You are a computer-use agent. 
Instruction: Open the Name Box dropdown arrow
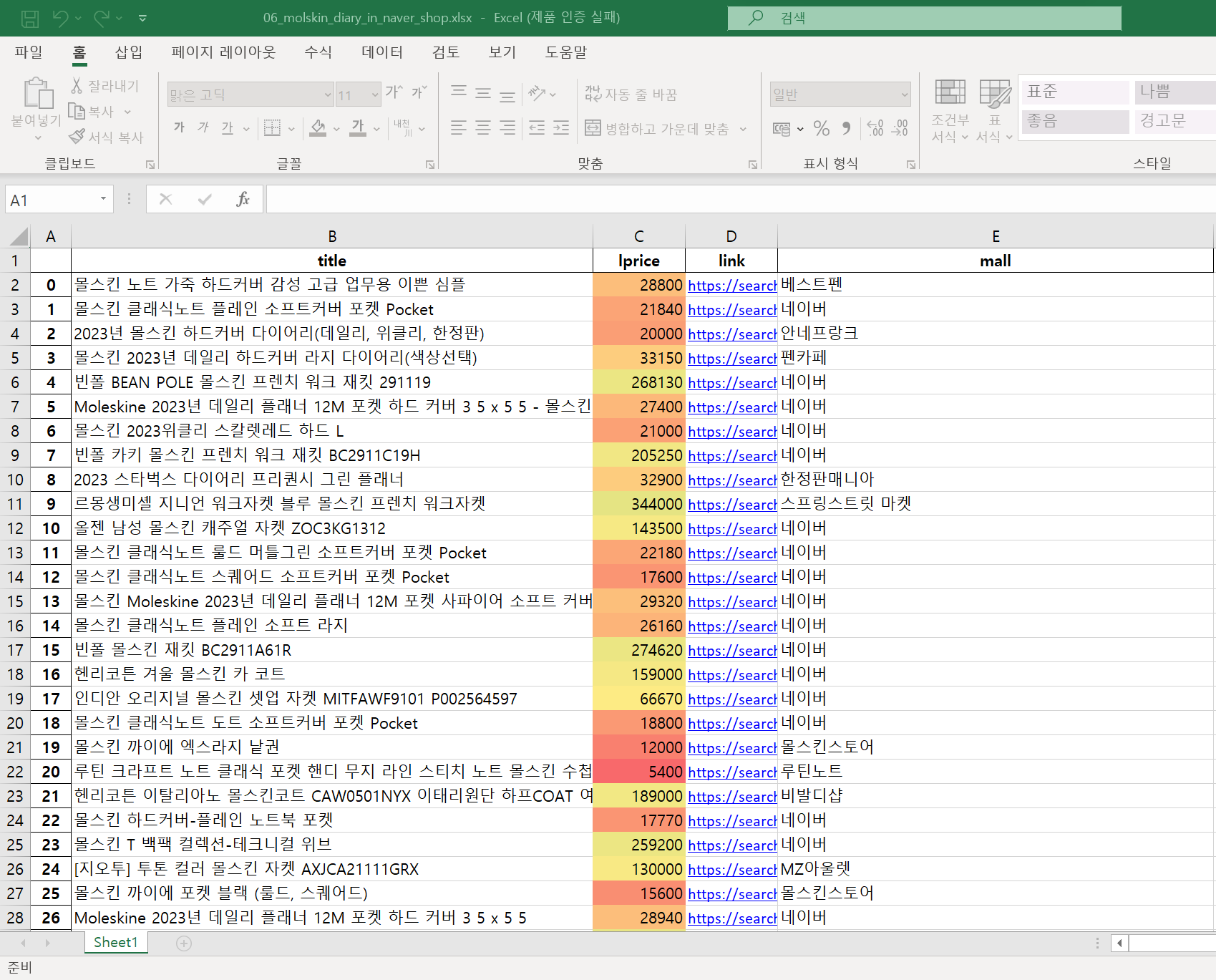(x=103, y=199)
